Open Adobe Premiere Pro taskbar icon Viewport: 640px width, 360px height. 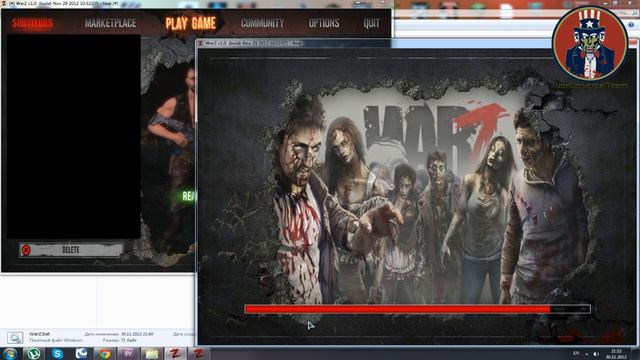[x=128, y=353]
